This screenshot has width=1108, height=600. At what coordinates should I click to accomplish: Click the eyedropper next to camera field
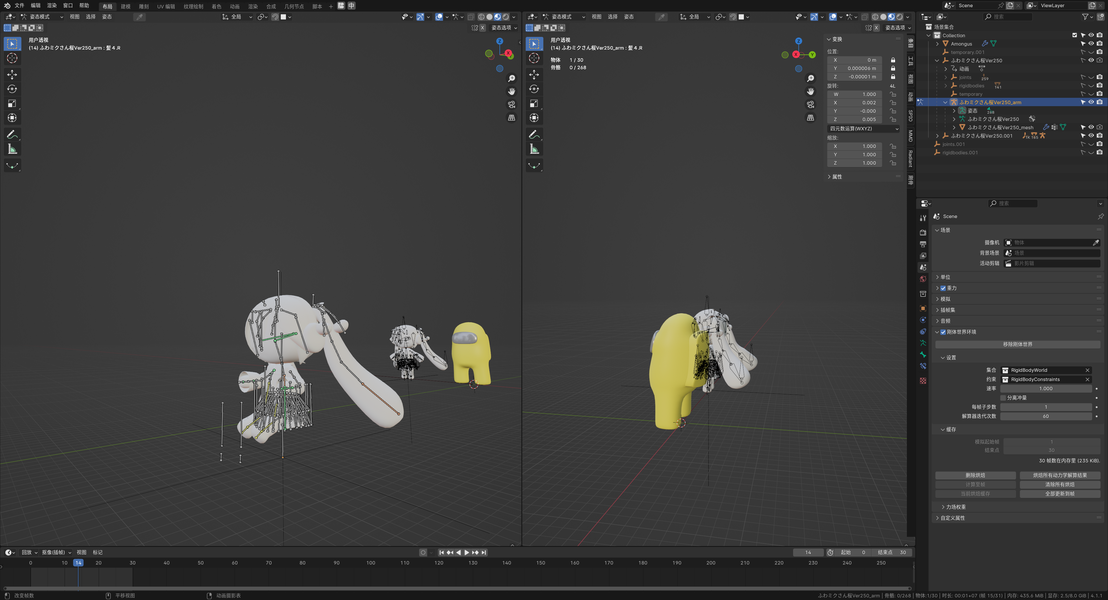1096,242
